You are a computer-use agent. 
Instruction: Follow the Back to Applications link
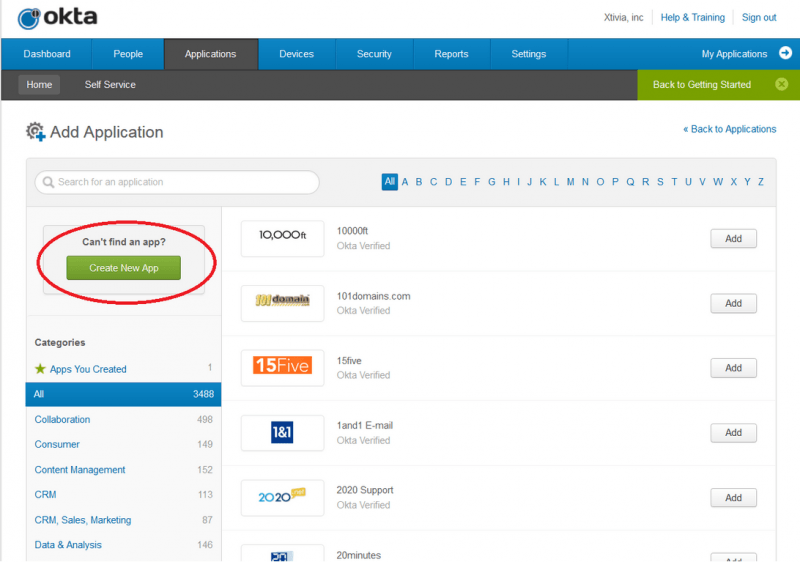point(730,129)
